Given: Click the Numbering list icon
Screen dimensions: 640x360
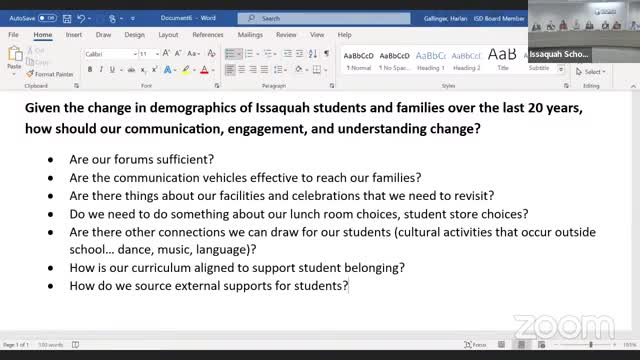Looking at the screenshot, I should [249, 54].
